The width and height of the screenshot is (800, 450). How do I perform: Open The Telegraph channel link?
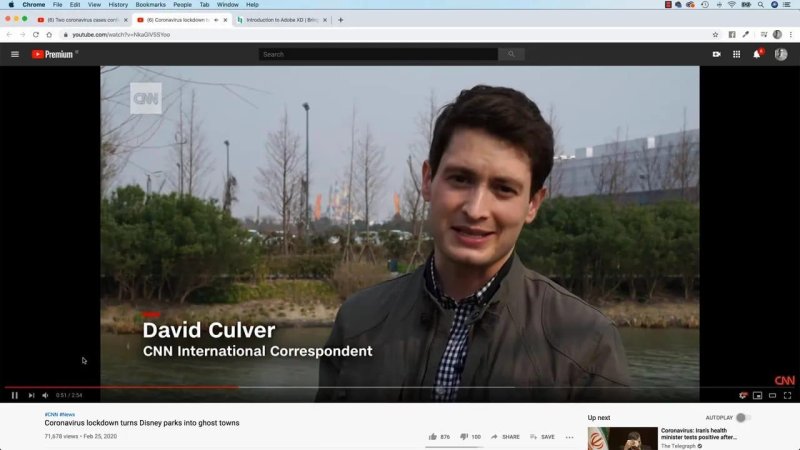click(x=678, y=446)
